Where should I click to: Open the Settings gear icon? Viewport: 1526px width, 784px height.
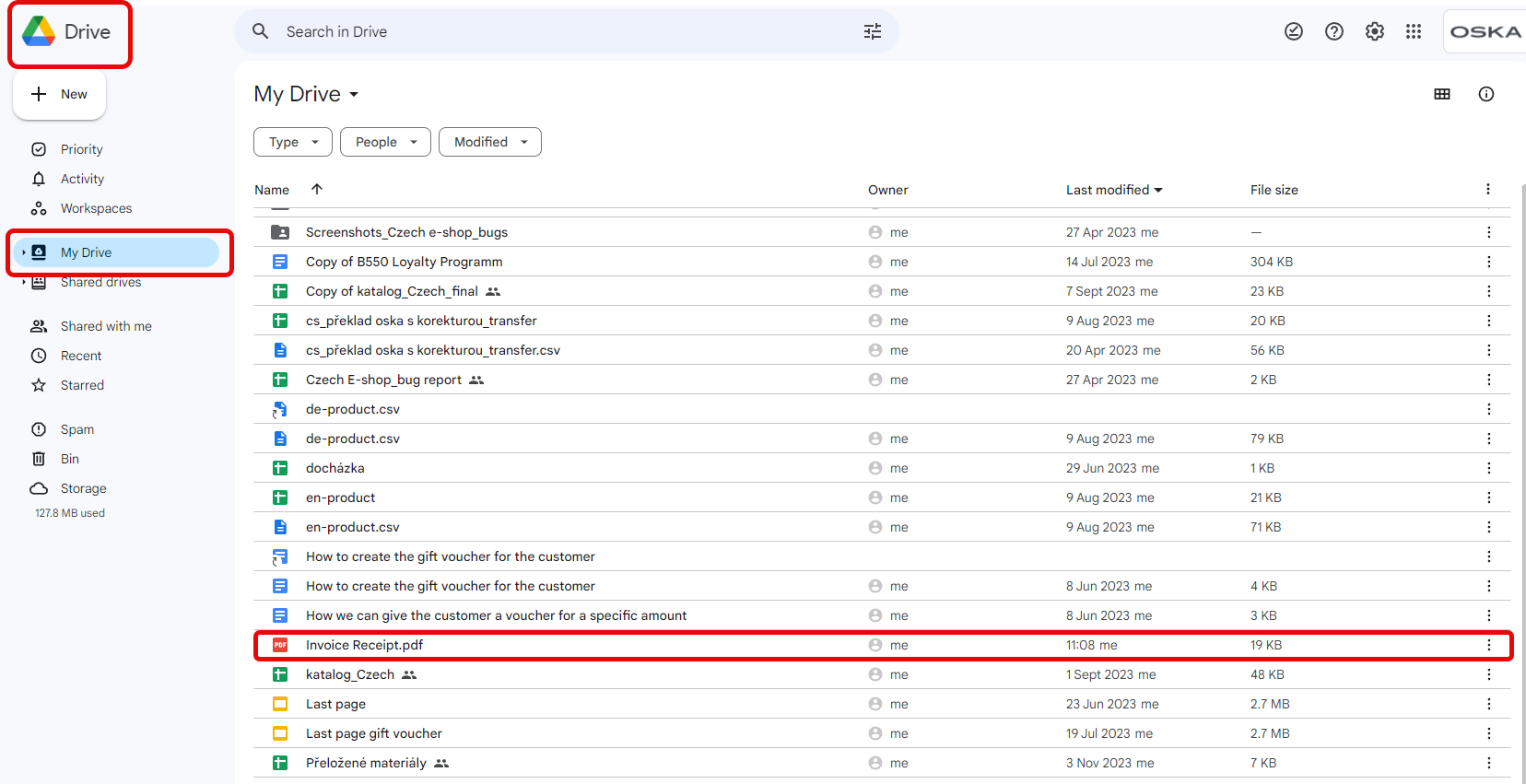1374,32
